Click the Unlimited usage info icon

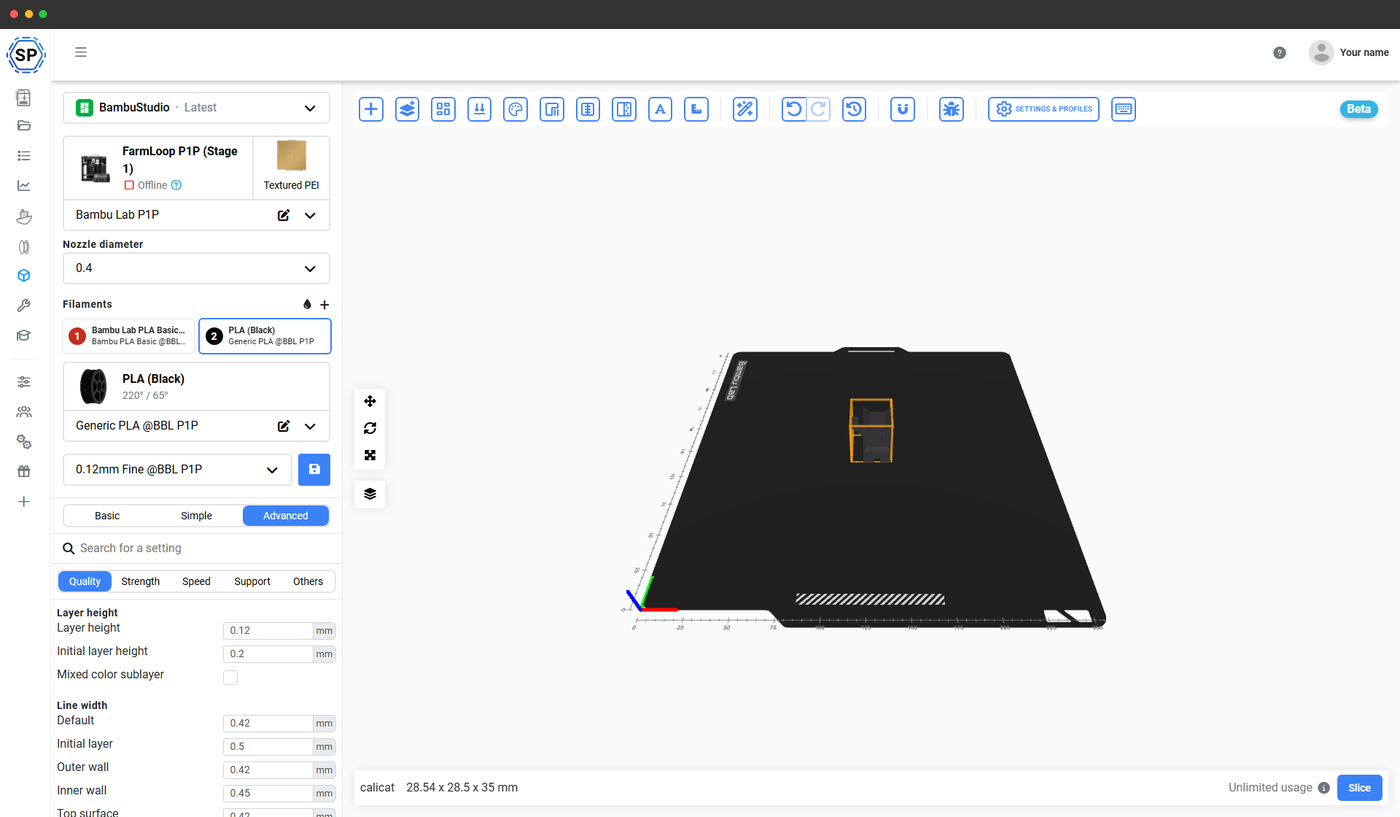[x=1324, y=788]
